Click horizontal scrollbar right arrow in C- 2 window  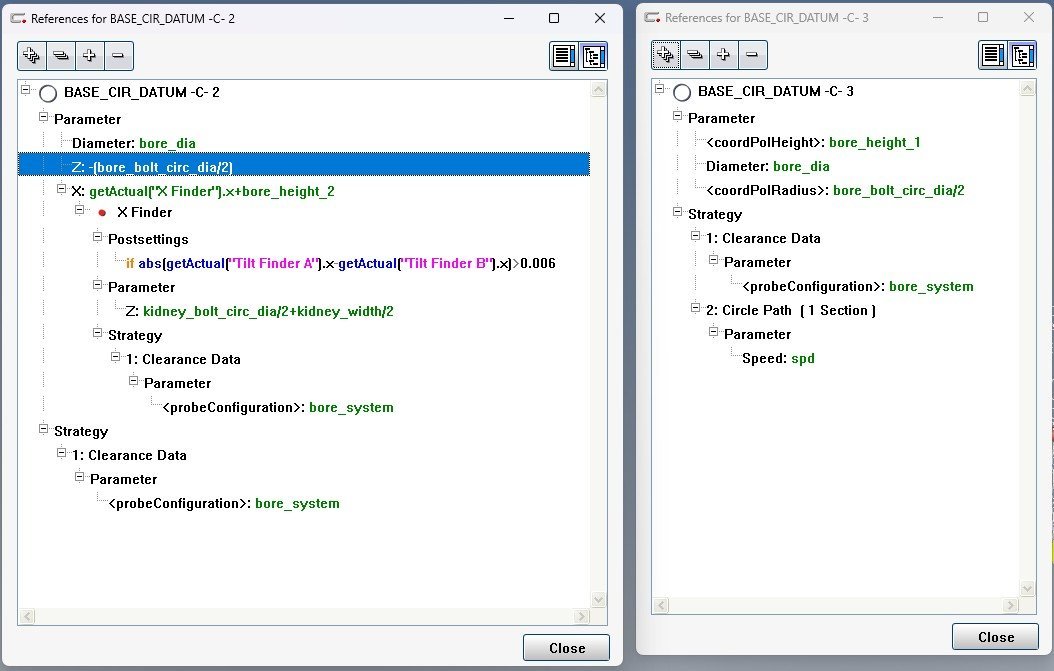pyautogui.click(x=582, y=617)
